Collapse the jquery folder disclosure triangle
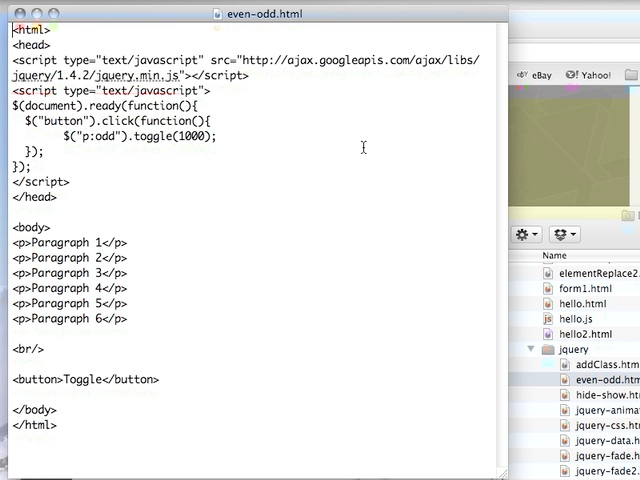 (x=531, y=349)
